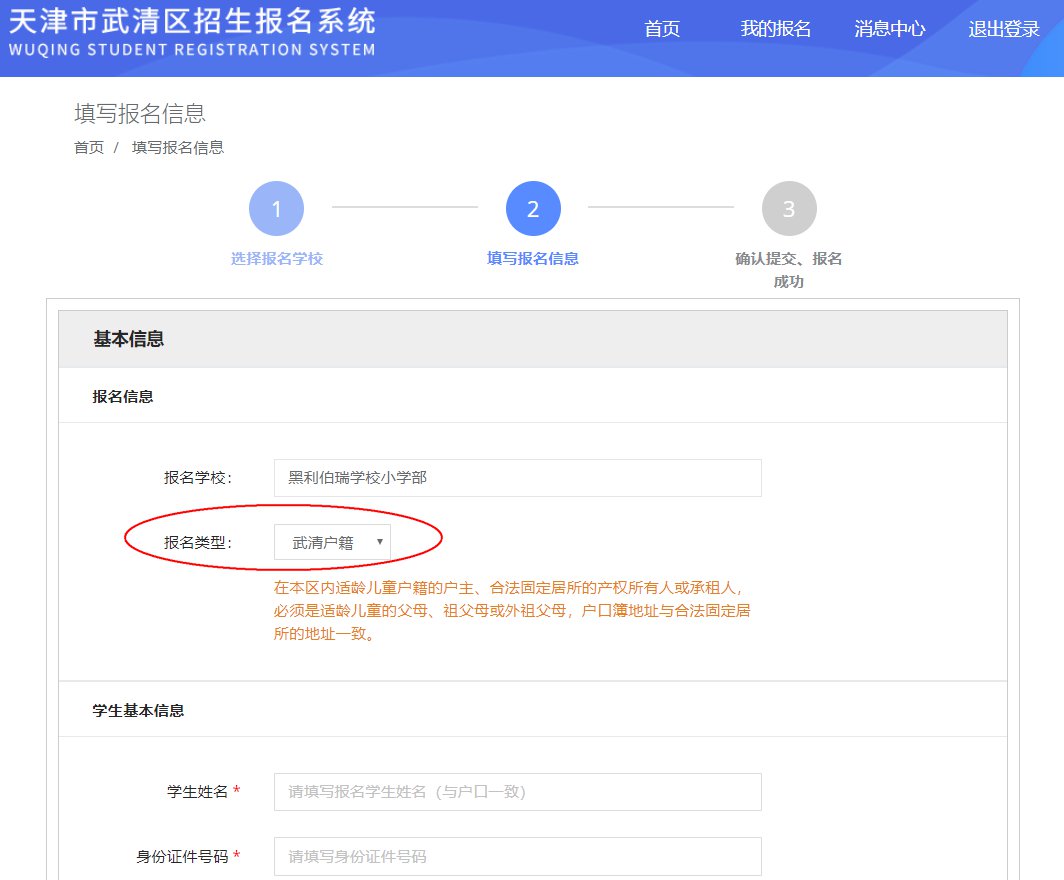Screen dimensions: 1064x880
Task: Focus the 身份证件号码 input field
Action: [x=517, y=856]
